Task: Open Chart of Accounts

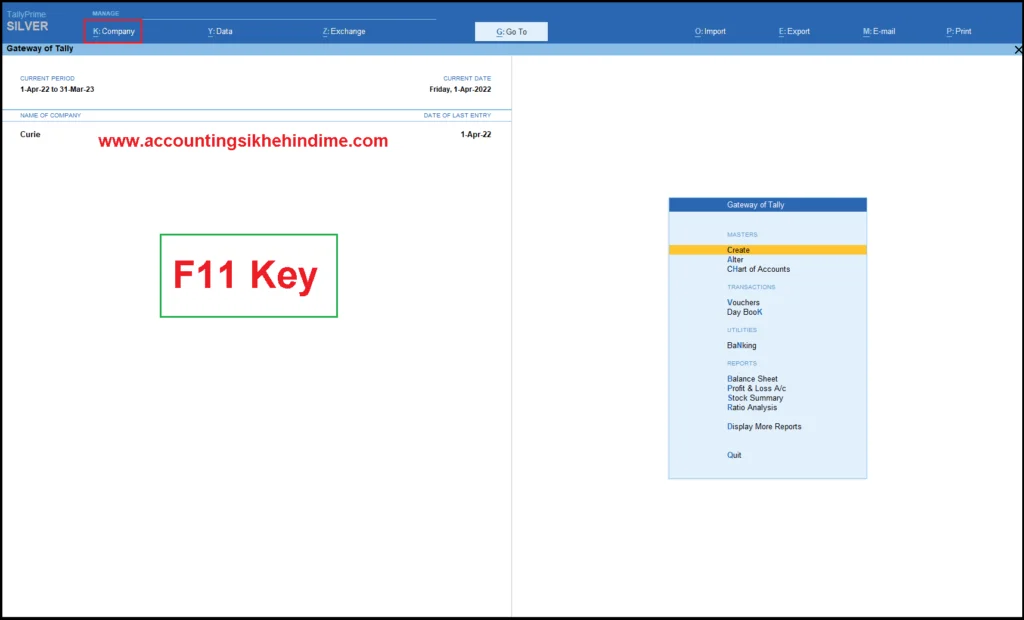Action: (x=758, y=269)
